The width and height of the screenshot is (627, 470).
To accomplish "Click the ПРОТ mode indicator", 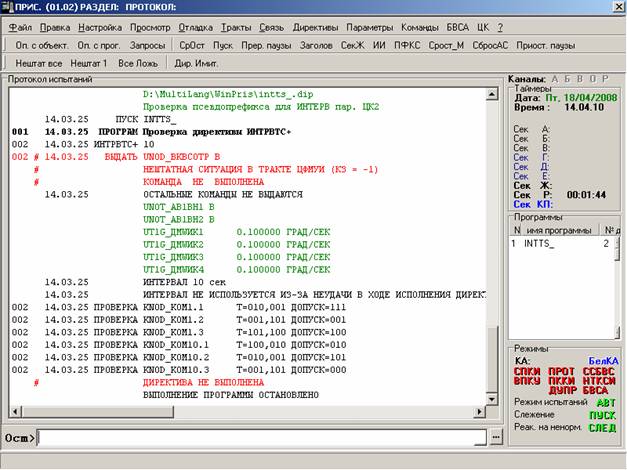I will [x=561, y=372].
